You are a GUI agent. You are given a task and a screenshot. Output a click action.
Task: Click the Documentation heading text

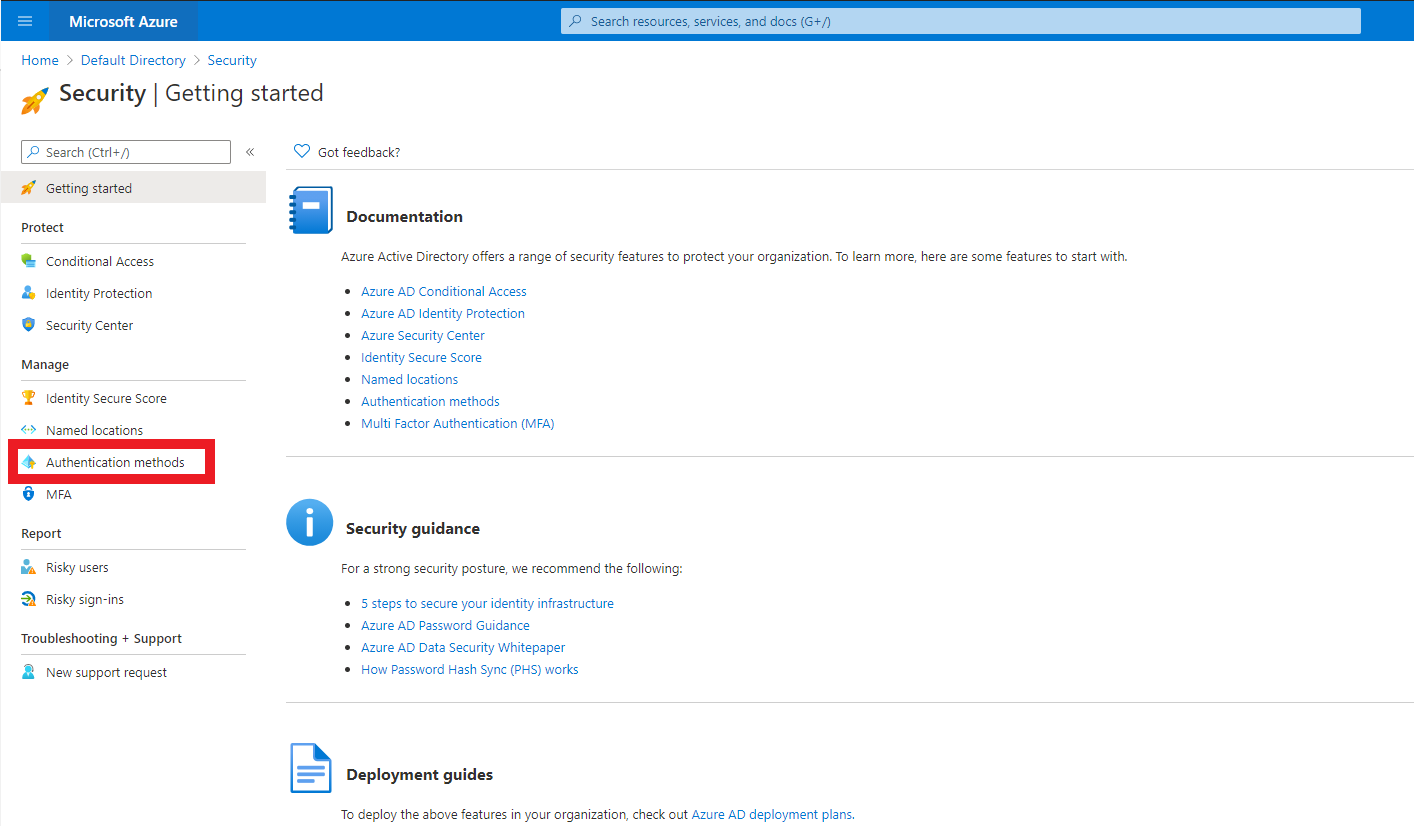pyautogui.click(x=404, y=216)
